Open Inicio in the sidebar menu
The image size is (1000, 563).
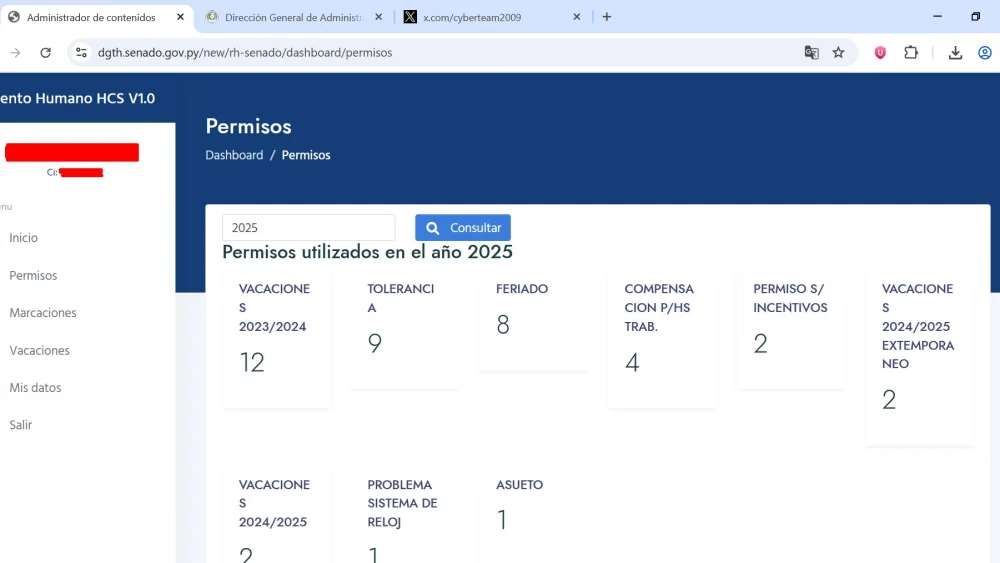point(24,238)
